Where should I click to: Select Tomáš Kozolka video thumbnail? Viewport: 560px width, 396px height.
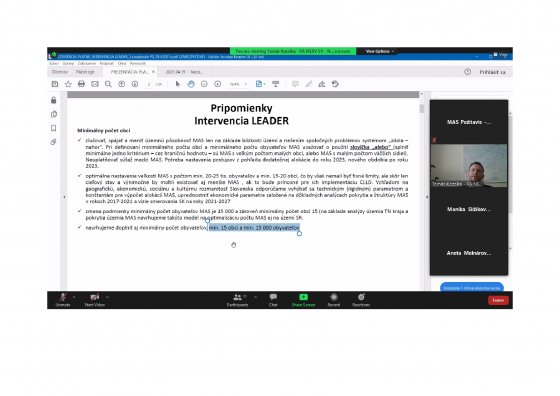[x=469, y=166]
